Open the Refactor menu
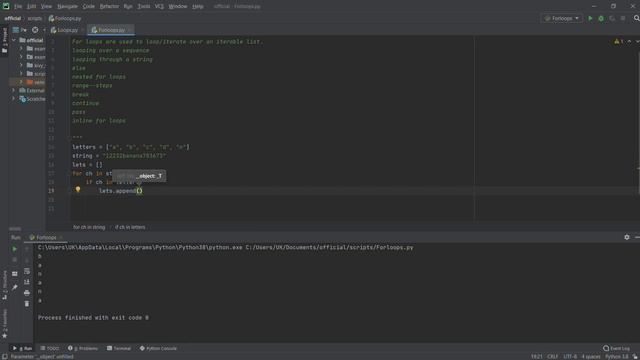Screen dimensions: 640x360 (x=109, y=7)
